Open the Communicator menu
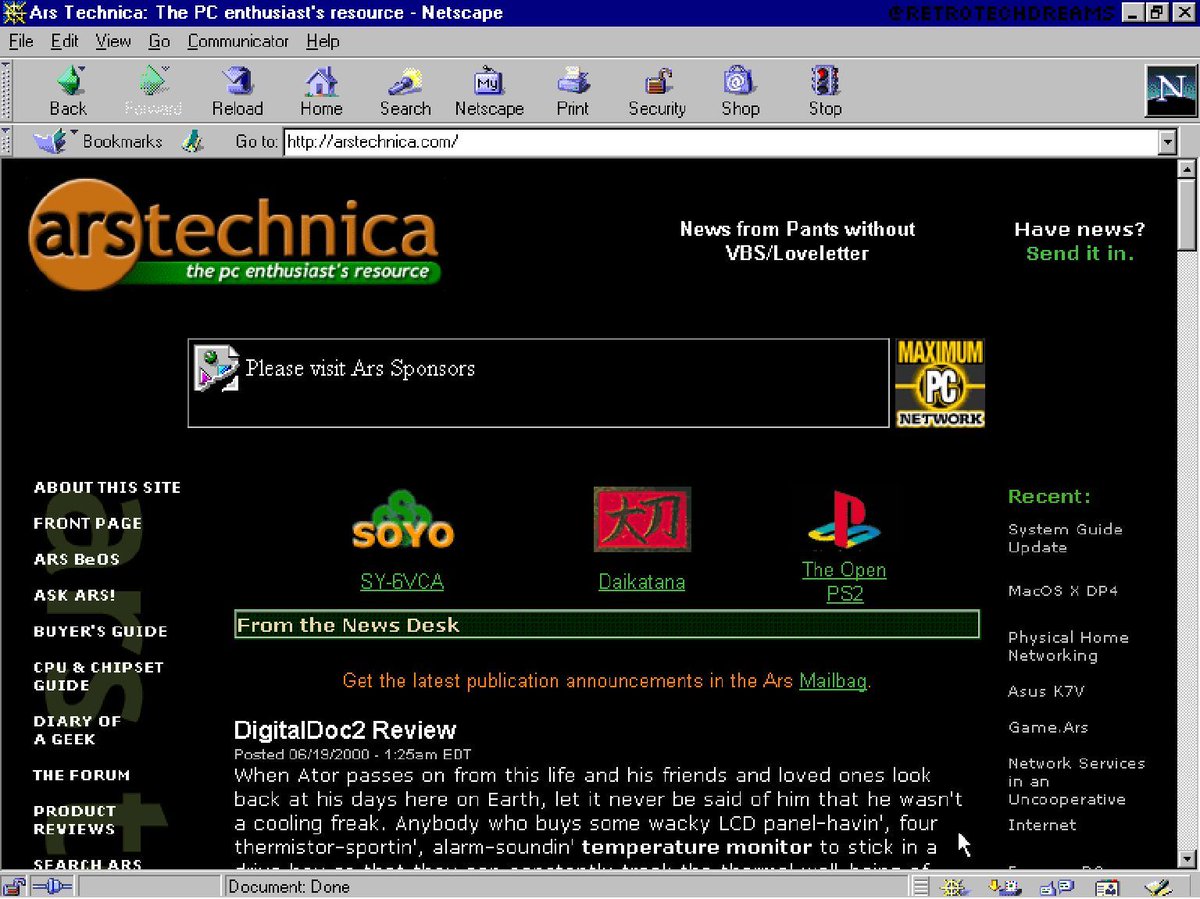The width and height of the screenshot is (1200, 899). pyautogui.click(x=238, y=41)
